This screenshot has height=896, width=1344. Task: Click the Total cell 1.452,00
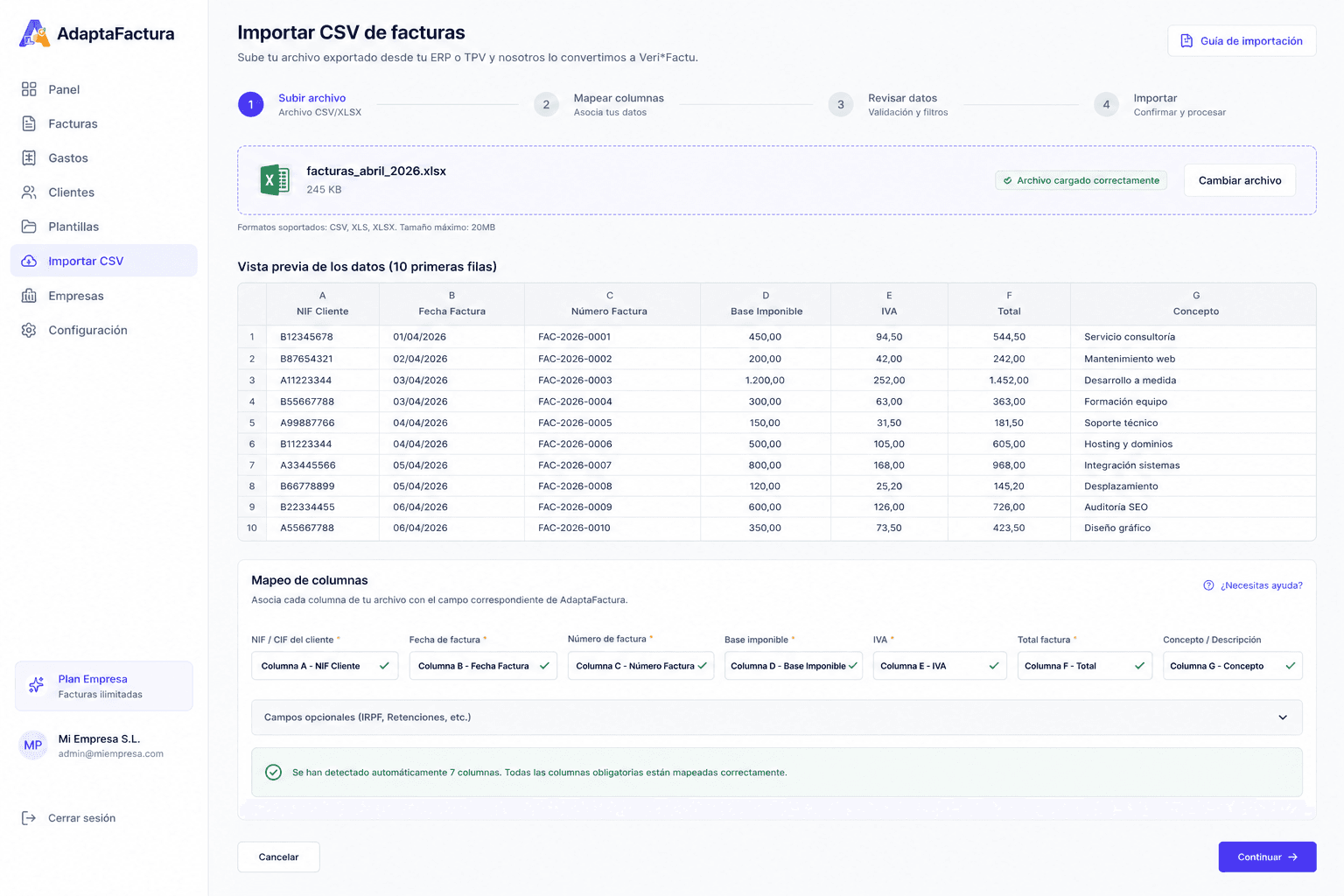click(x=1009, y=381)
